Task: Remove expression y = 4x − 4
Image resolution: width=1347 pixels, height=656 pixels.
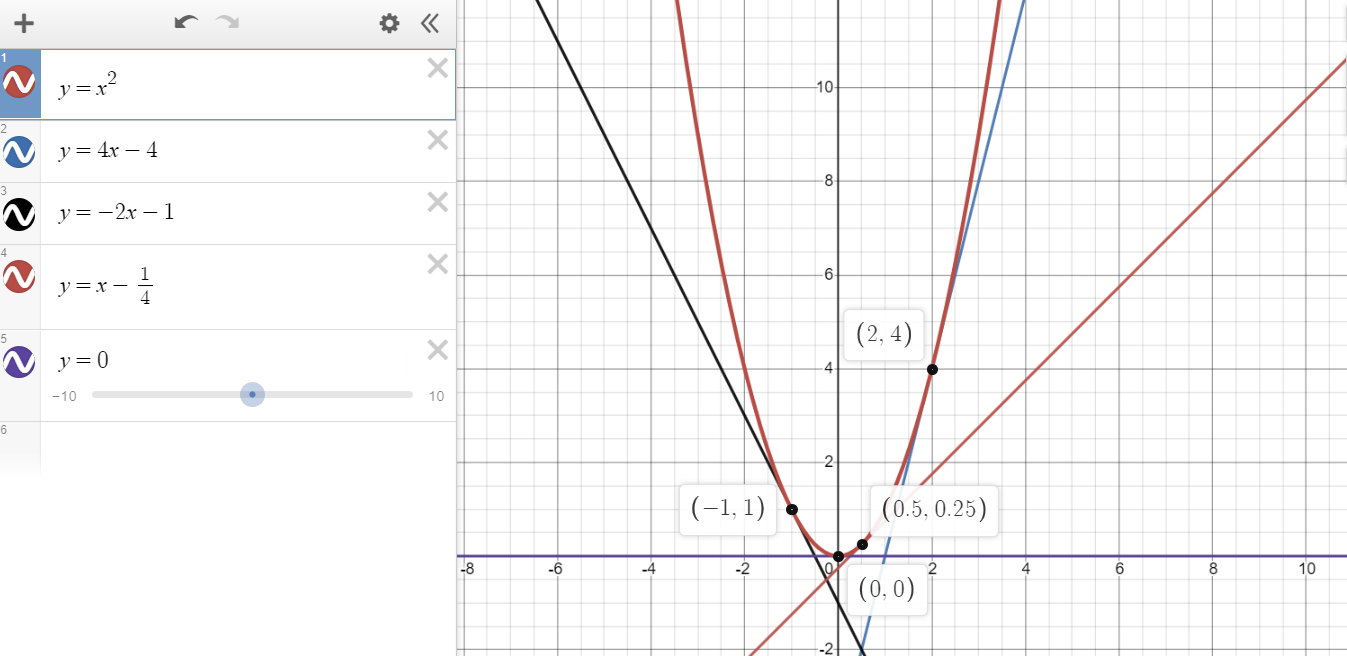Action: point(437,140)
